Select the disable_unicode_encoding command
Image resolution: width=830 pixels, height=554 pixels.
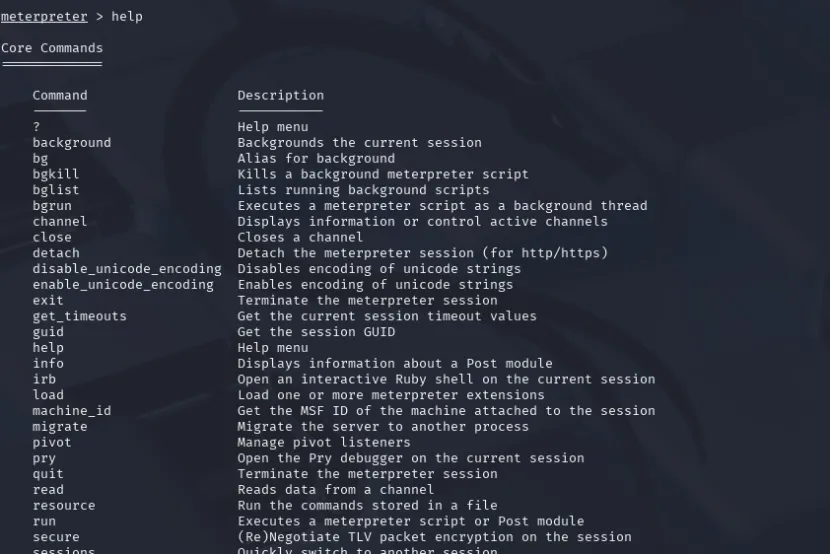pyautogui.click(x=127, y=269)
